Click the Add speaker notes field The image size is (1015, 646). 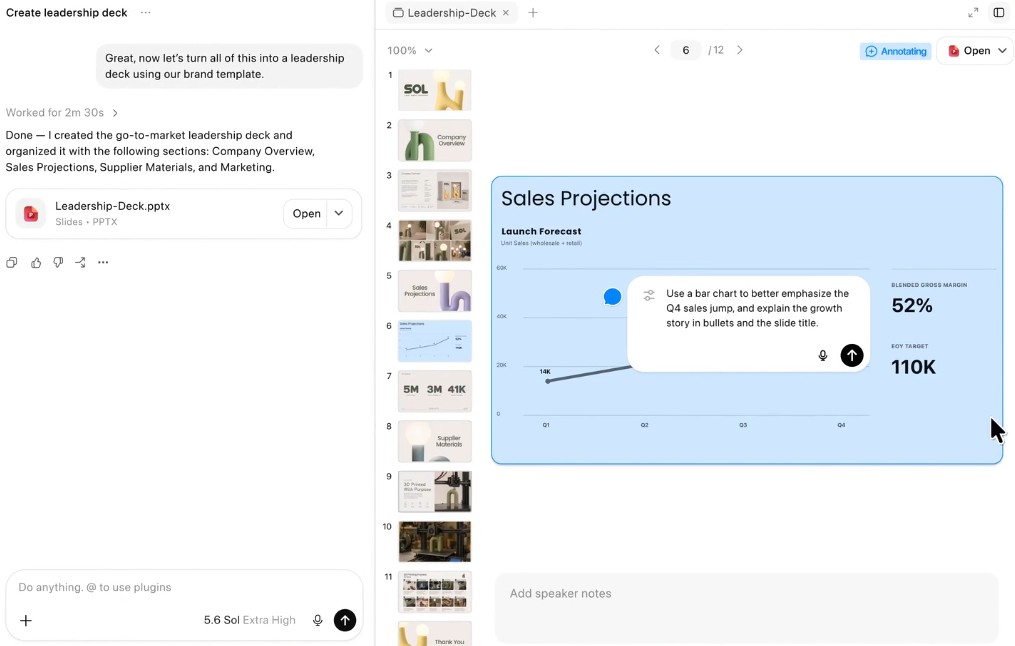pos(746,607)
